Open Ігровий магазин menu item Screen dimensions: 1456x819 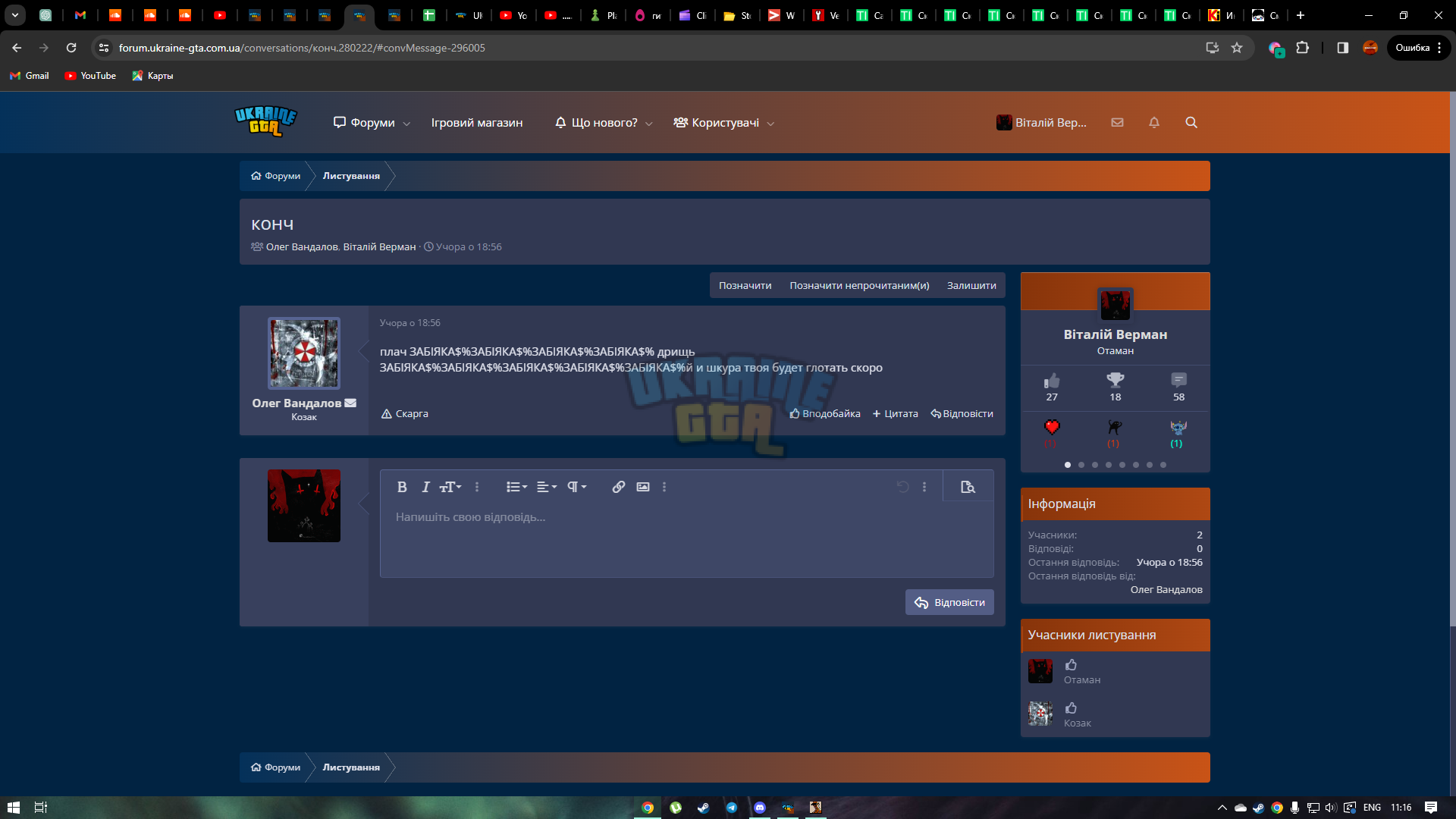pos(477,123)
